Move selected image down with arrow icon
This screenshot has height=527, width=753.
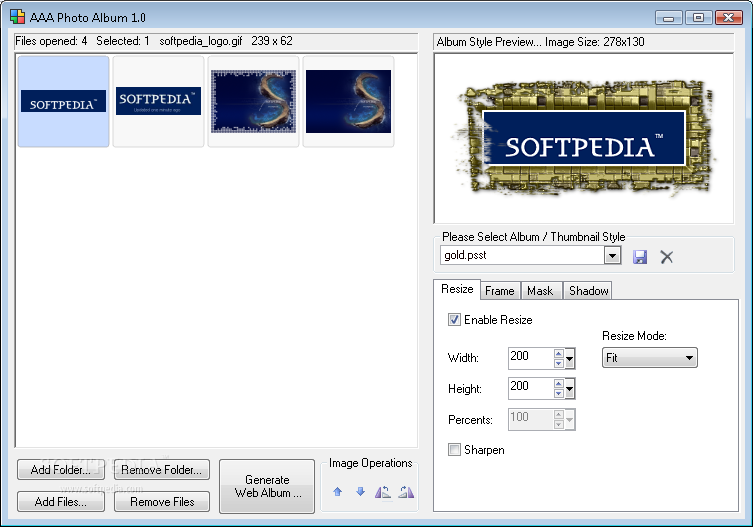[x=361, y=491]
